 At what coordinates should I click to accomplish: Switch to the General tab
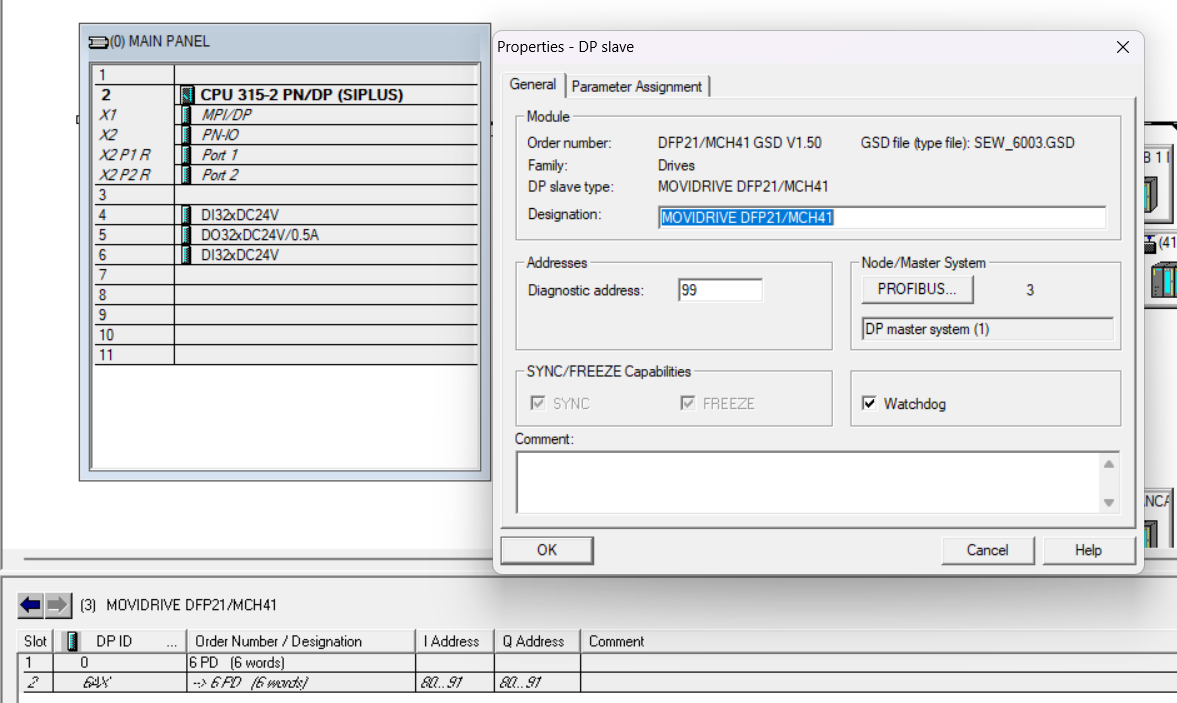pos(533,85)
